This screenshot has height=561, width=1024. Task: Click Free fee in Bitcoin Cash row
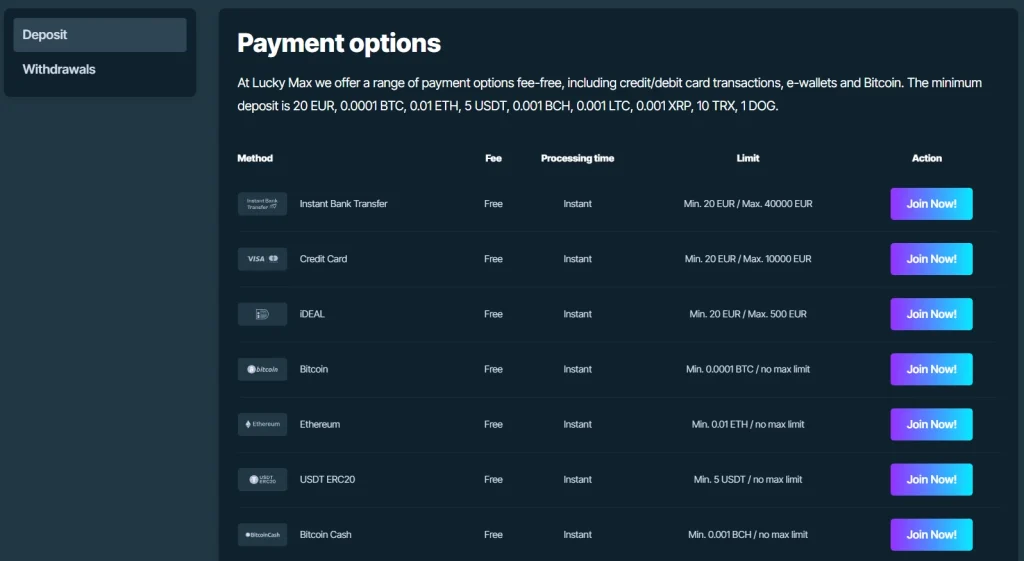494,534
